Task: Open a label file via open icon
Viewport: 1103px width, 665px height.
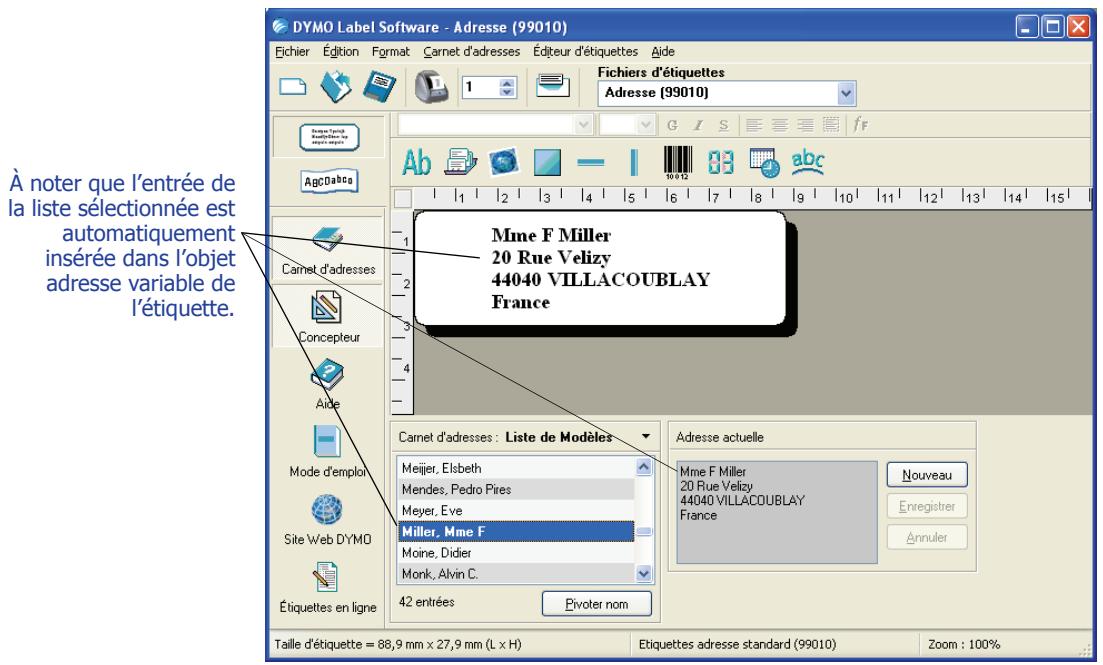Action: point(336,87)
